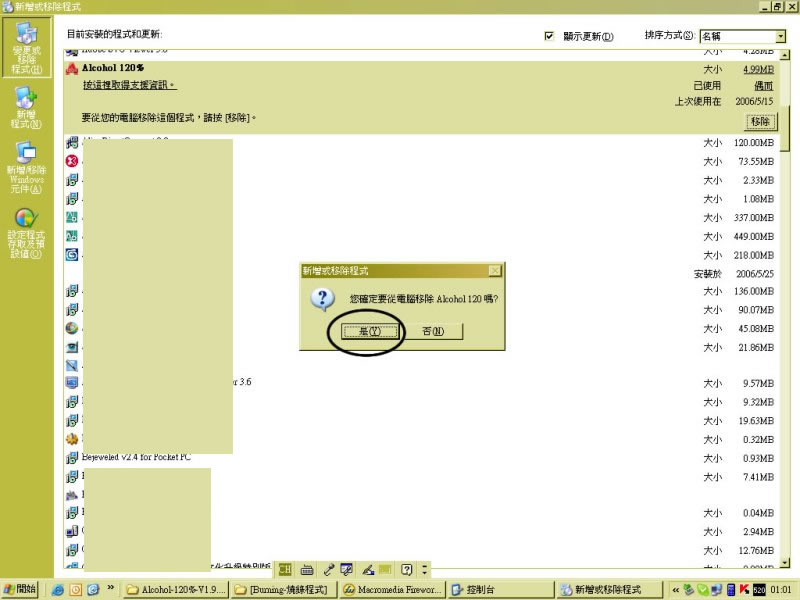Screen dimensions: 800x600
Task: Click the second quick launch icon
Action: [76, 590]
